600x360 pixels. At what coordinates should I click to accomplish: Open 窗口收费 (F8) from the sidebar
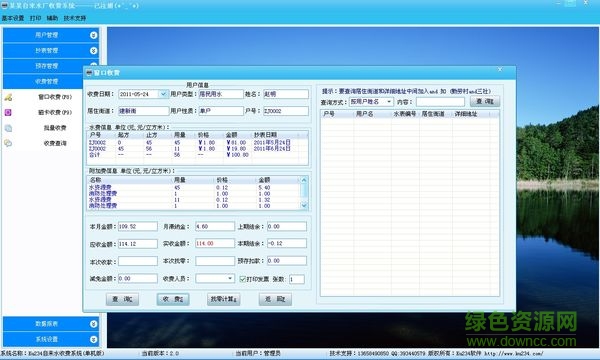point(55,97)
